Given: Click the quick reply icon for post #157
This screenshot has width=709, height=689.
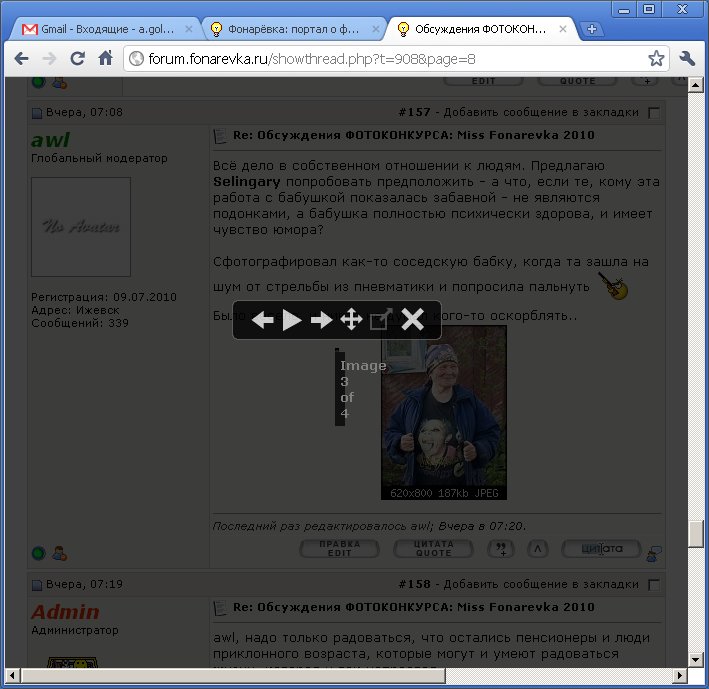Looking at the screenshot, I should (x=654, y=553).
